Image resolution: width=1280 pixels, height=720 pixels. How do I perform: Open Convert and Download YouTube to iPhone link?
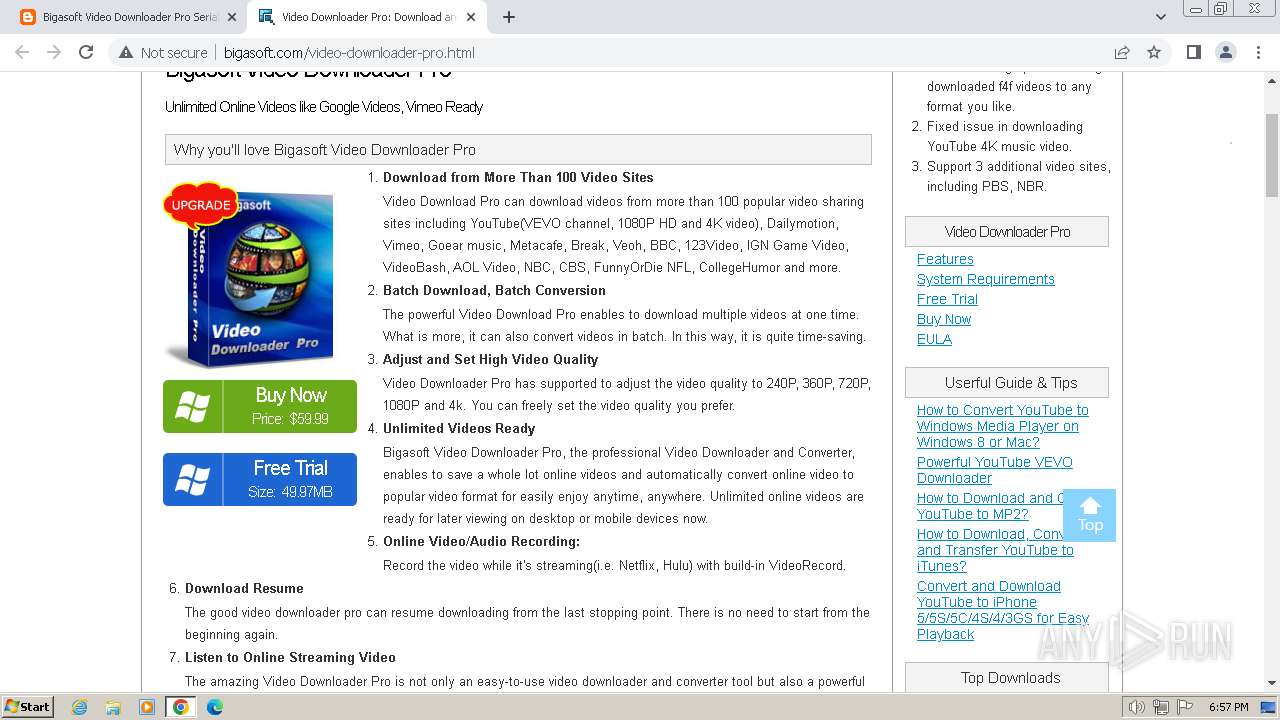1003,610
